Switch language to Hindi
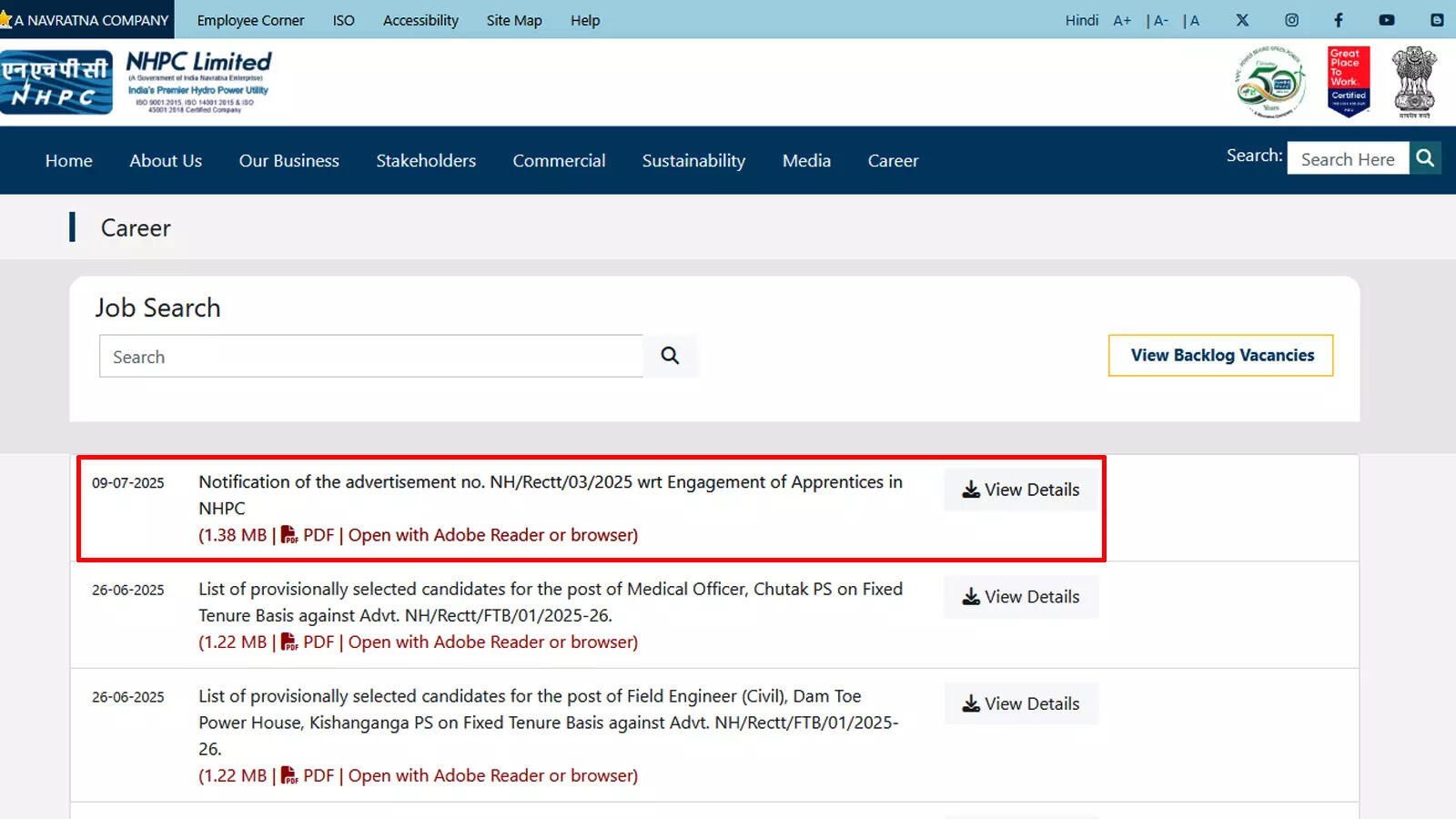 (1082, 20)
